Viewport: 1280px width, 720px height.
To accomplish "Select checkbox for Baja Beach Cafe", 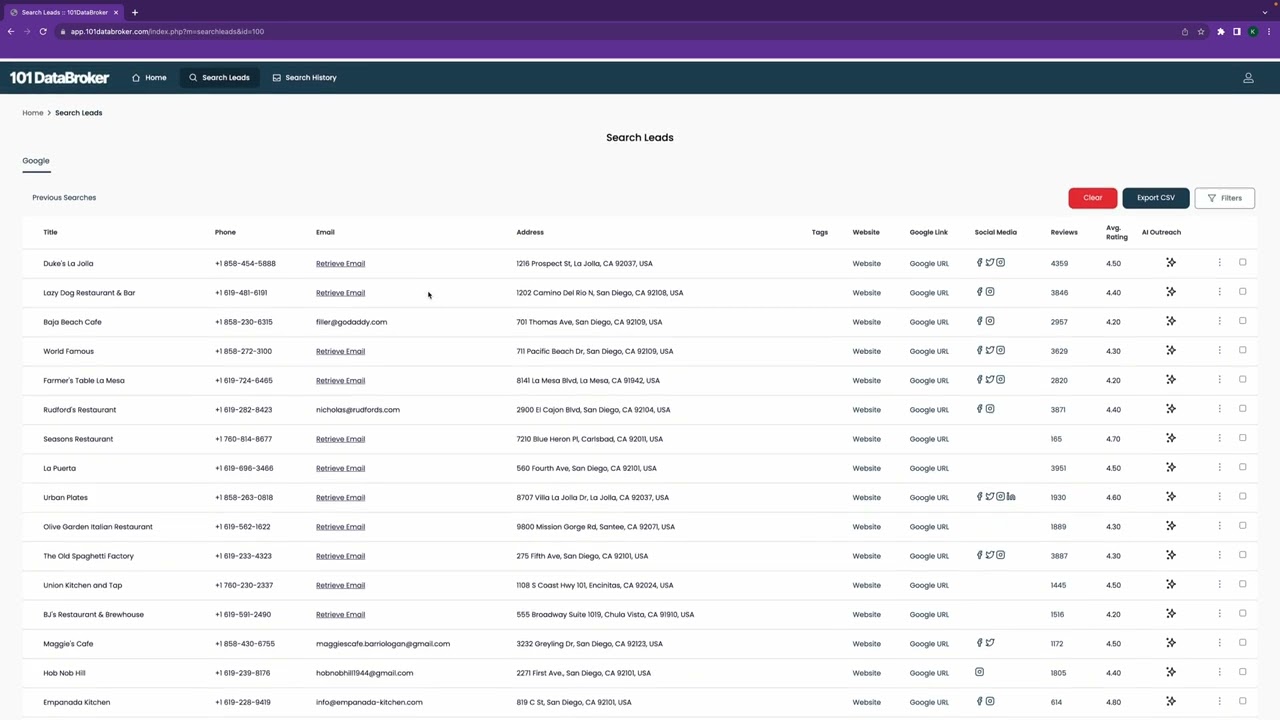I will pyautogui.click(x=1243, y=320).
